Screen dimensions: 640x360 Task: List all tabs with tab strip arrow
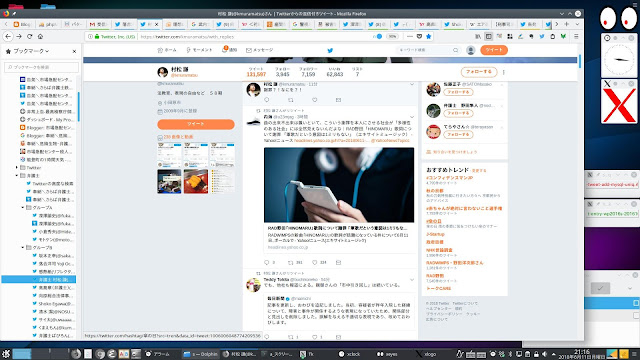point(577,24)
